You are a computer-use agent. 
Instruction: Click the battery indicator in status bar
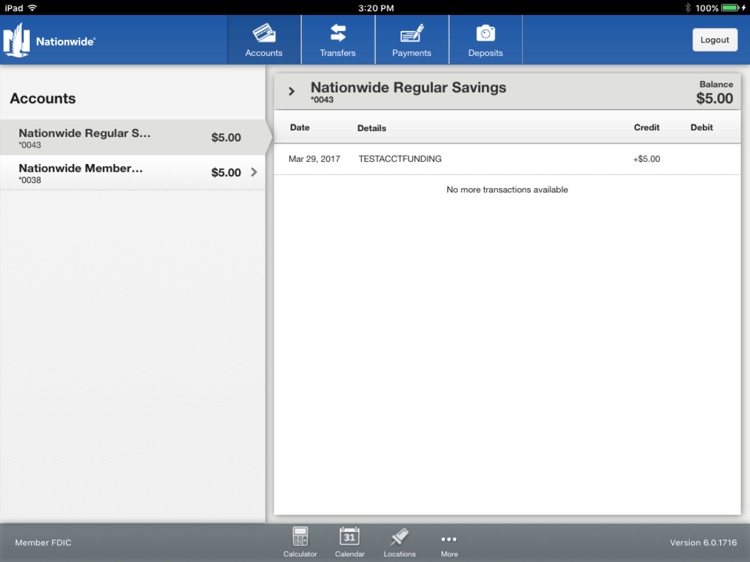(x=732, y=8)
